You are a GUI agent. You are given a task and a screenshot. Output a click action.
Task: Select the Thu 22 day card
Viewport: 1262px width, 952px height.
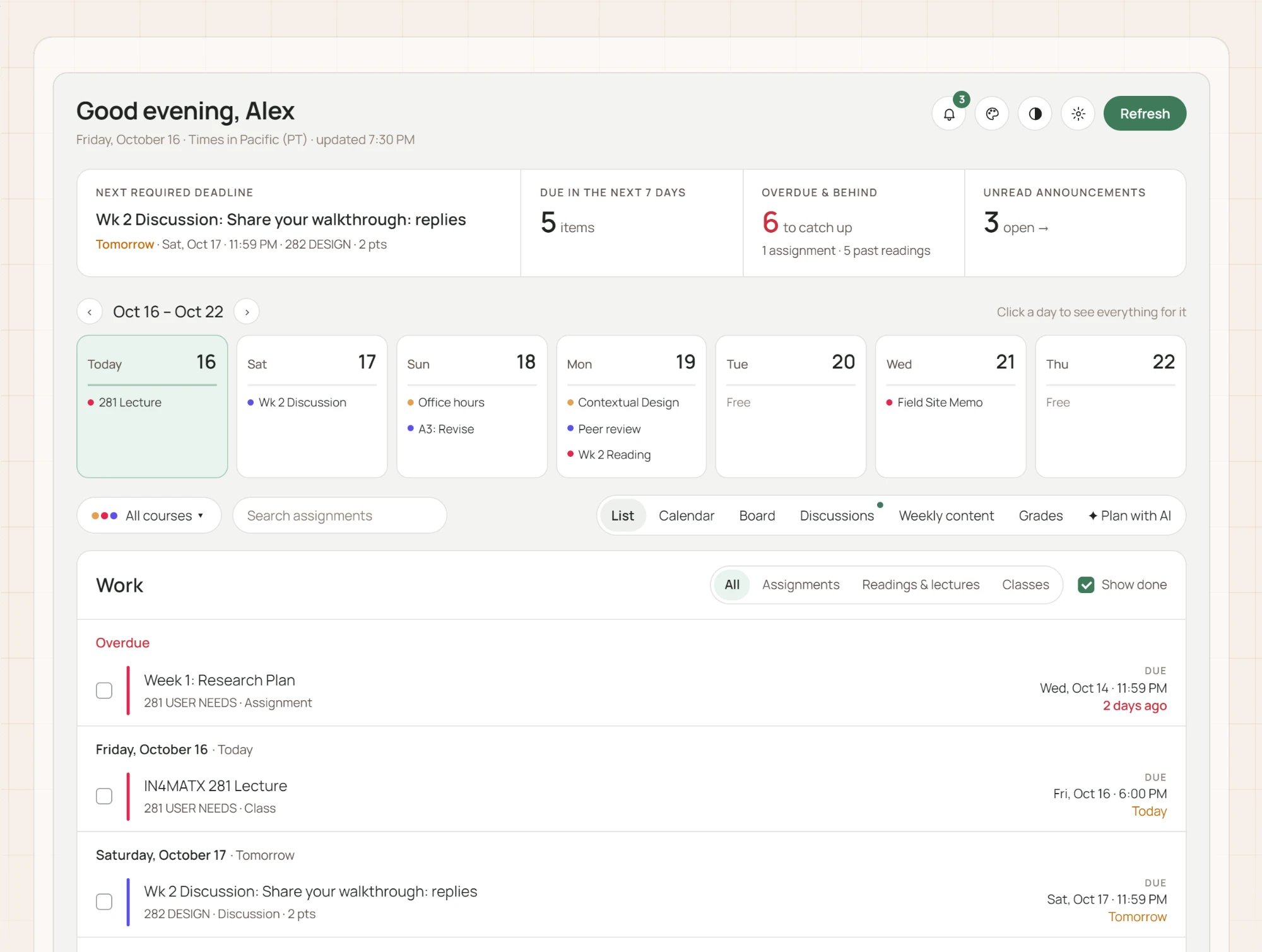tap(1110, 406)
